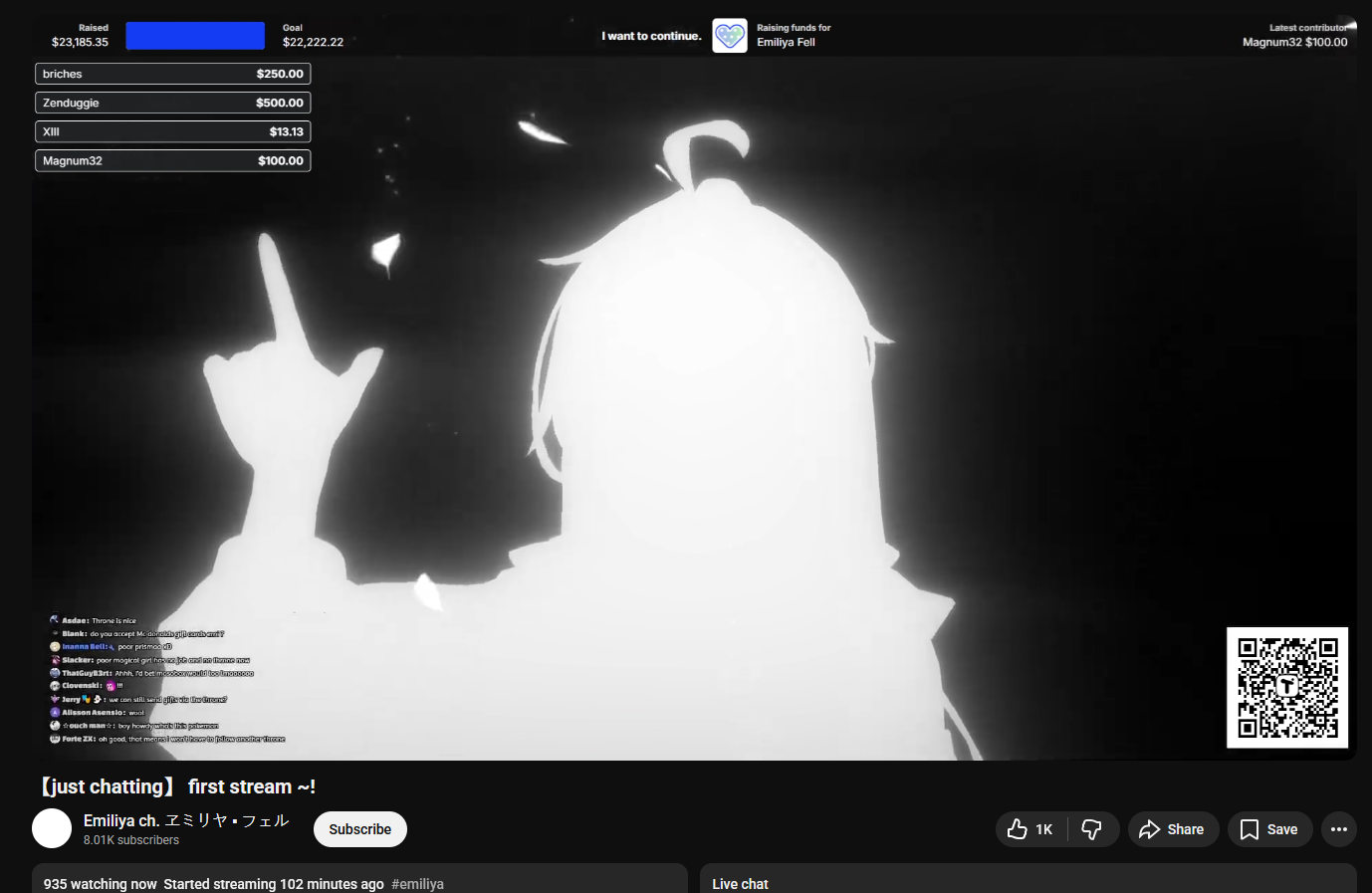The width and height of the screenshot is (1372, 893).
Task: Click Alisson Asensio's chat message
Action: pyautogui.click(x=98, y=713)
